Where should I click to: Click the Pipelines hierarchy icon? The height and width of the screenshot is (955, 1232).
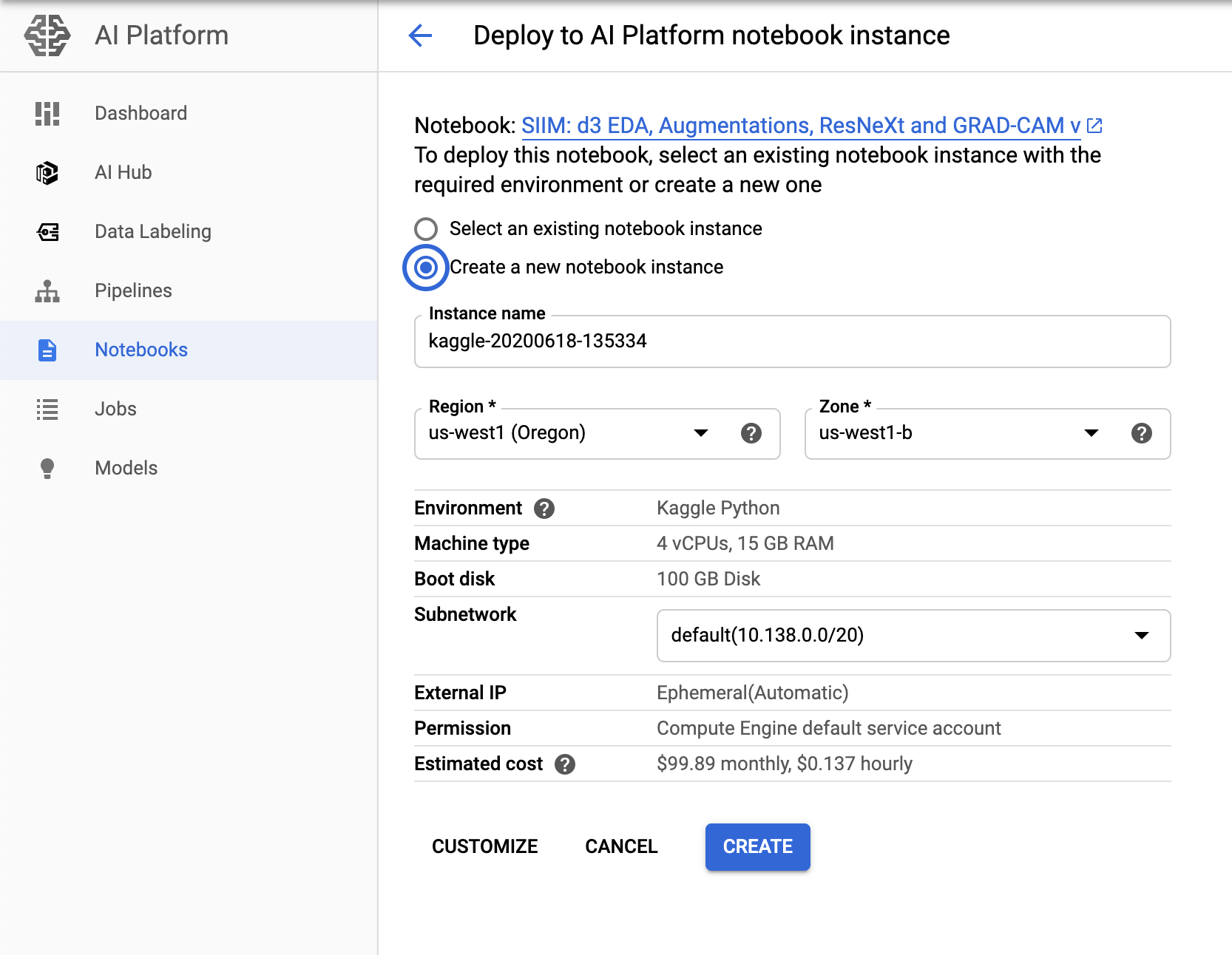click(x=47, y=291)
